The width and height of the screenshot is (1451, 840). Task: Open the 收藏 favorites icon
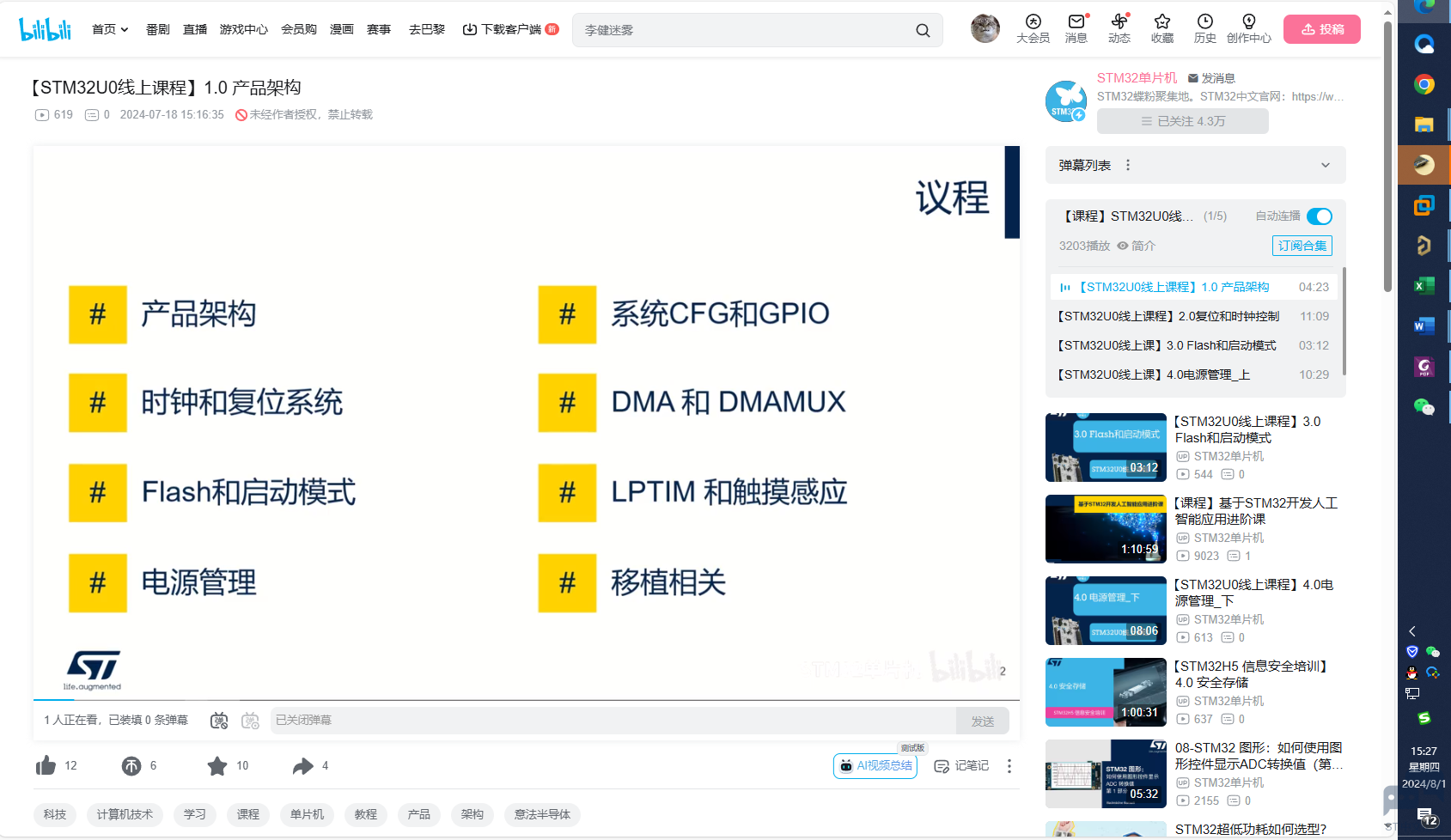click(1162, 28)
